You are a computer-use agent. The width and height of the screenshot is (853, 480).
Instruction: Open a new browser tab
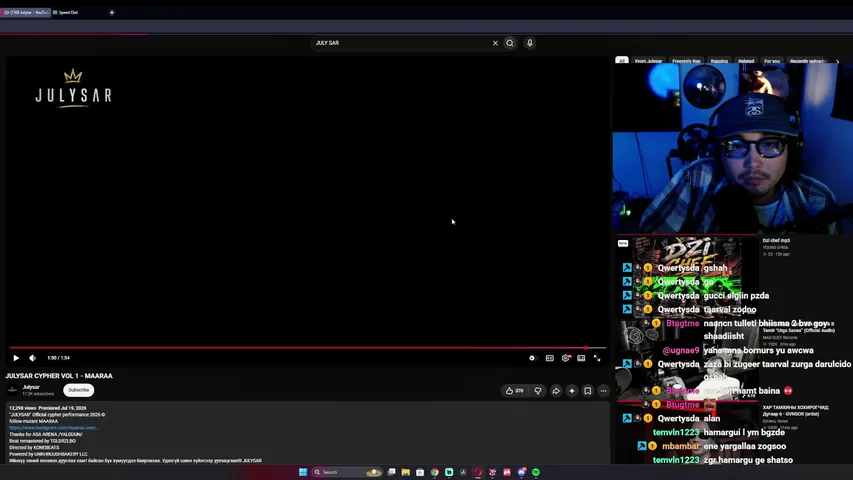coord(112,13)
